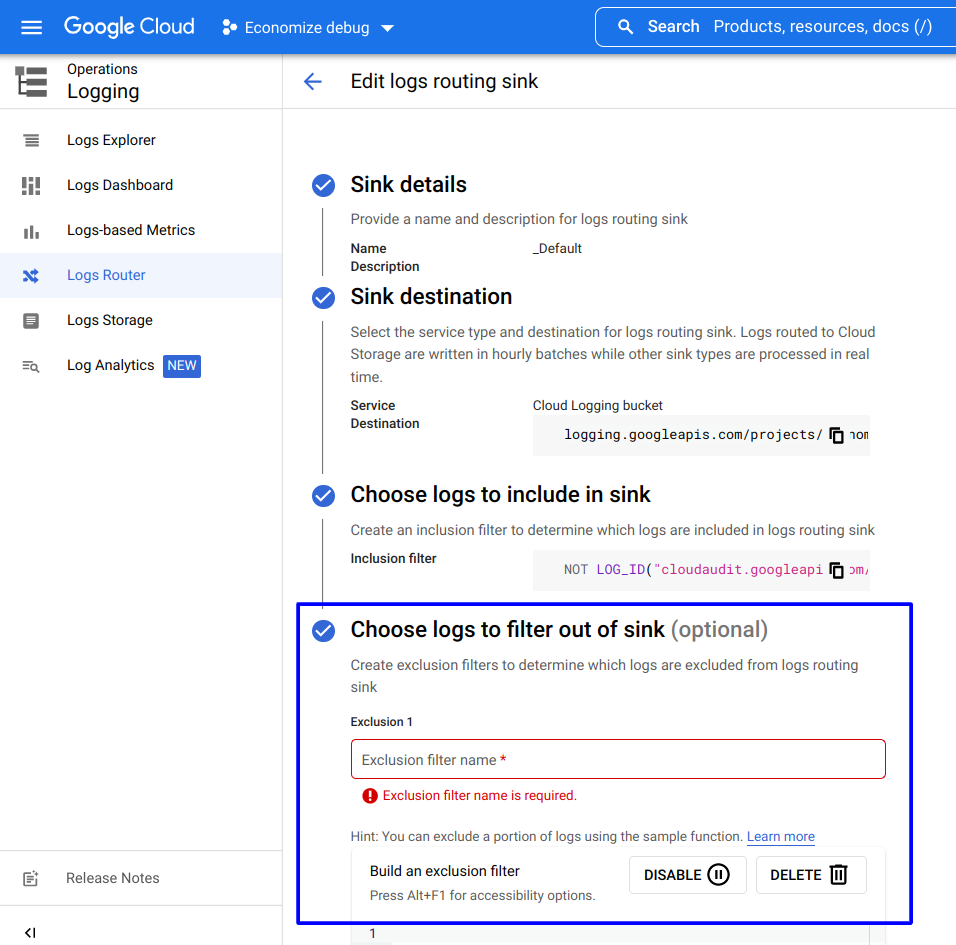
Task: Click the NEW badge beside Log Analytics
Action: pos(182,366)
